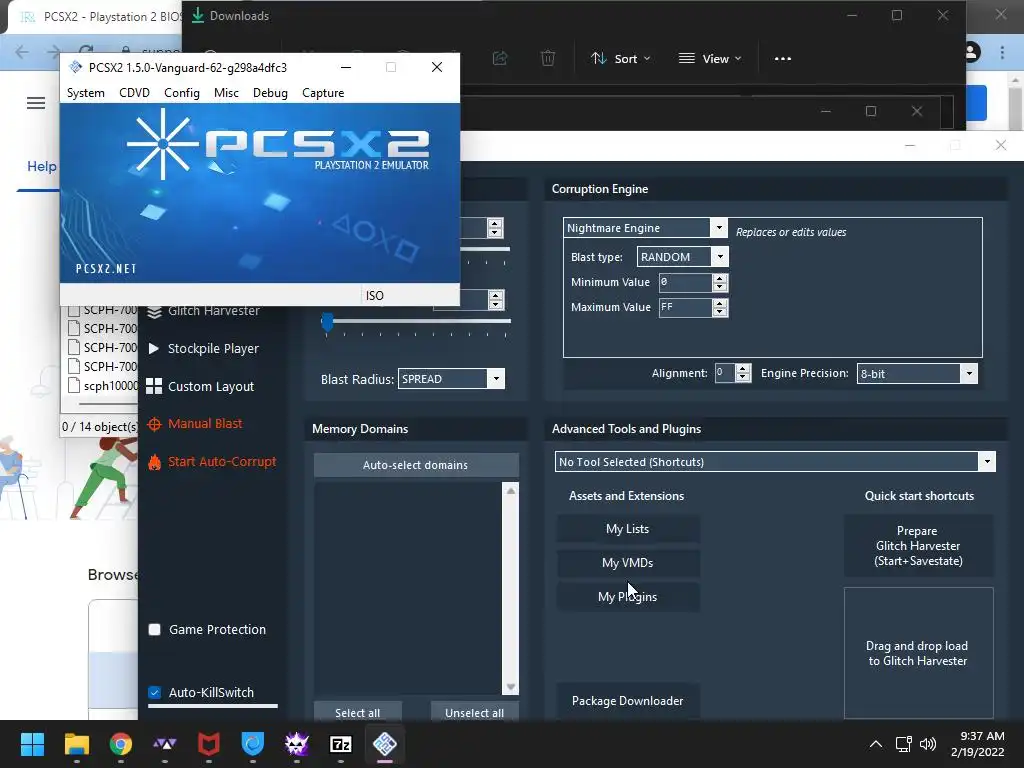This screenshot has height=768, width=1024.
Task: Click the browser back arrow
Action: [x=22, y=52]
